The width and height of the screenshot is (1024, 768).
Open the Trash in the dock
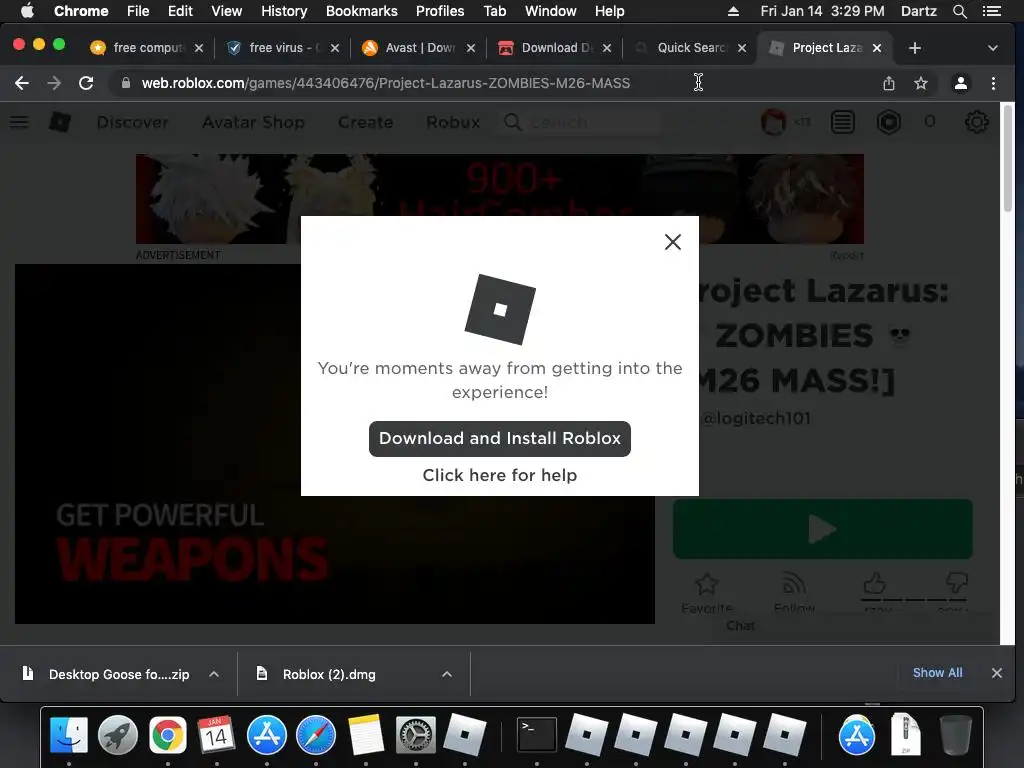pyautogui.click(x=955, y=735)
